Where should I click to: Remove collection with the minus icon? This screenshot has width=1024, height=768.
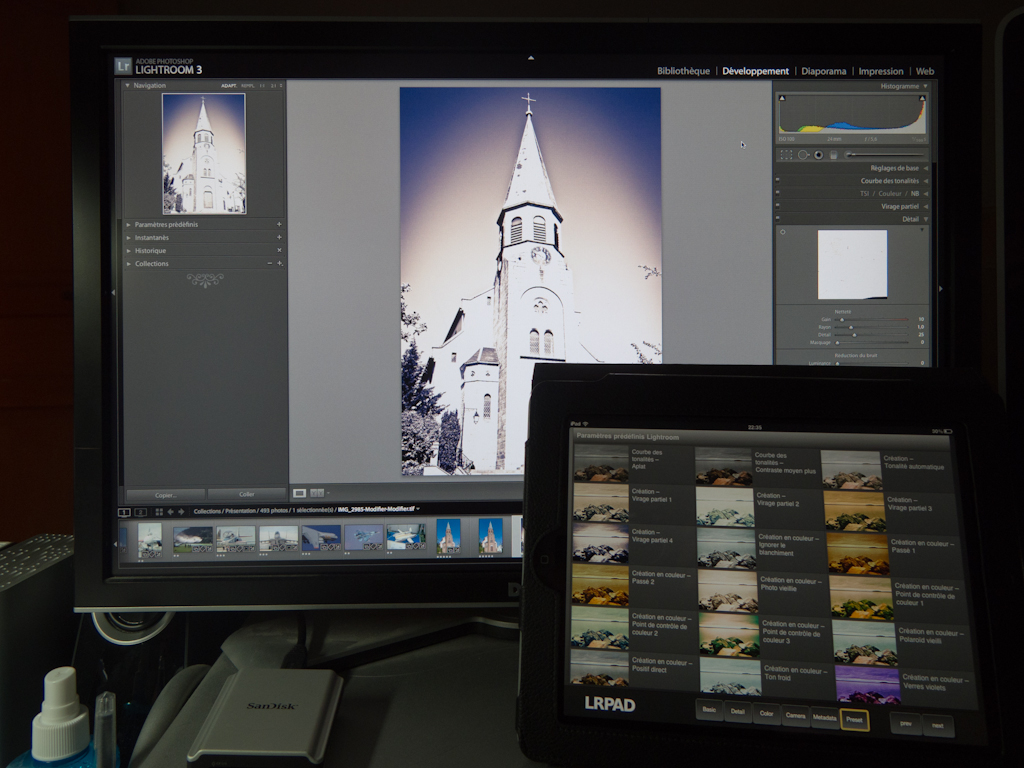[270, 263]
